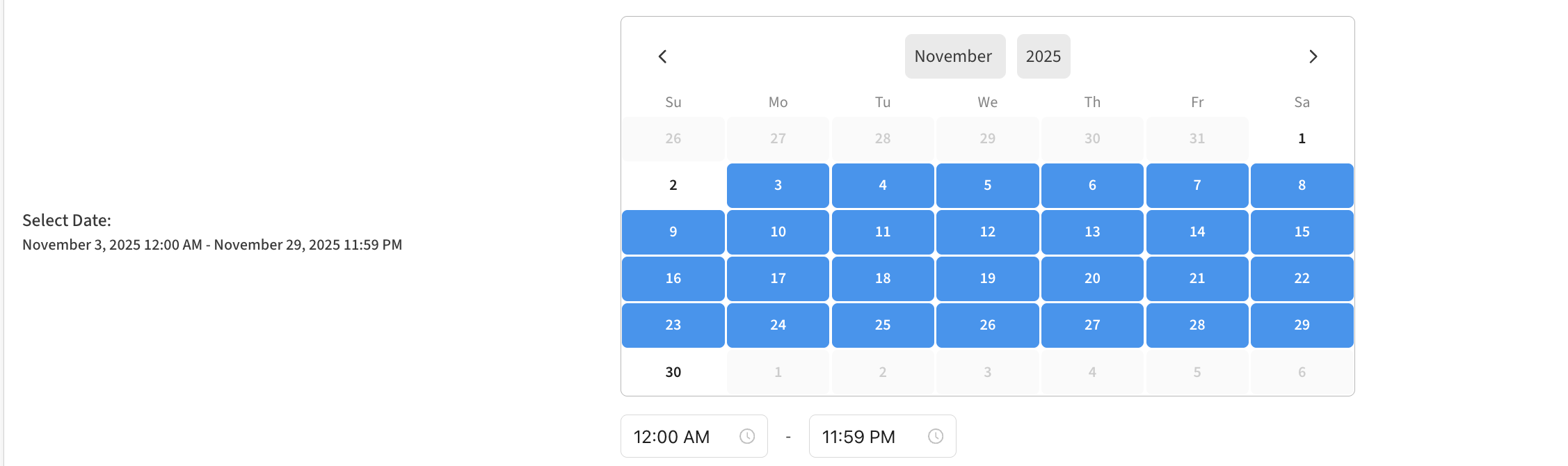Navigate to the next month
1568x466 pixels.
[x=1313, y=56]
